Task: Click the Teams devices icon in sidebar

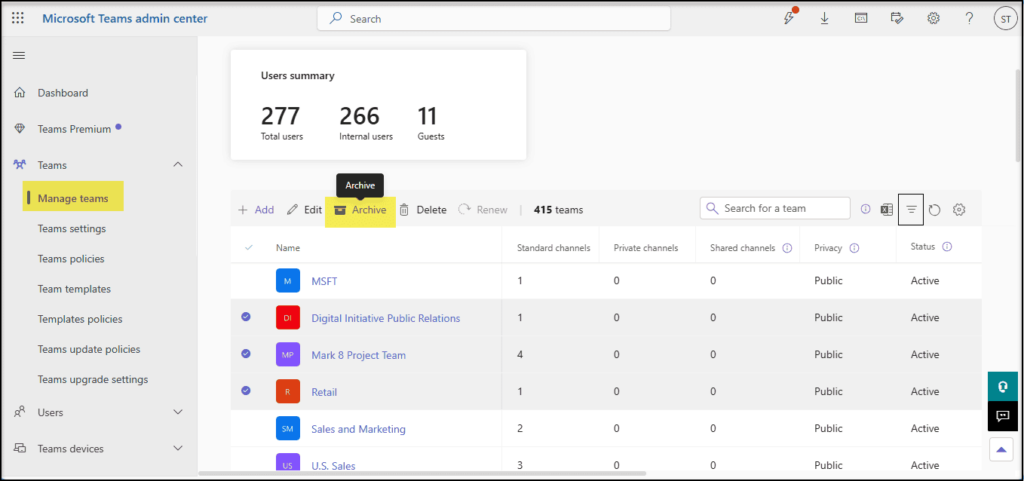Action: [x=20, y=448]
